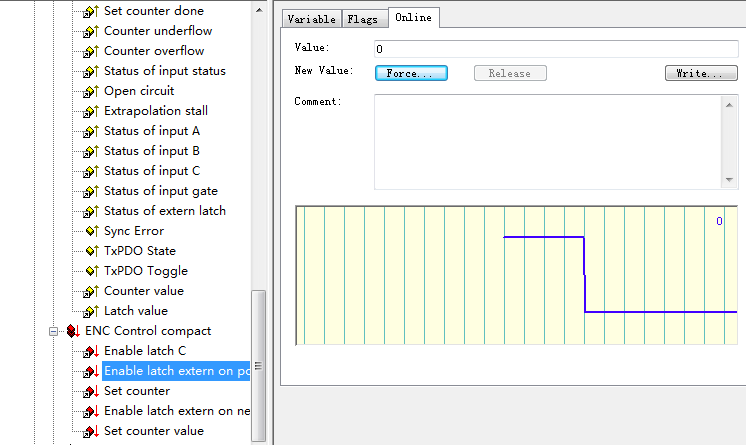
Task: Select the 'Counter underflow' entry
Action: [158, 31]
